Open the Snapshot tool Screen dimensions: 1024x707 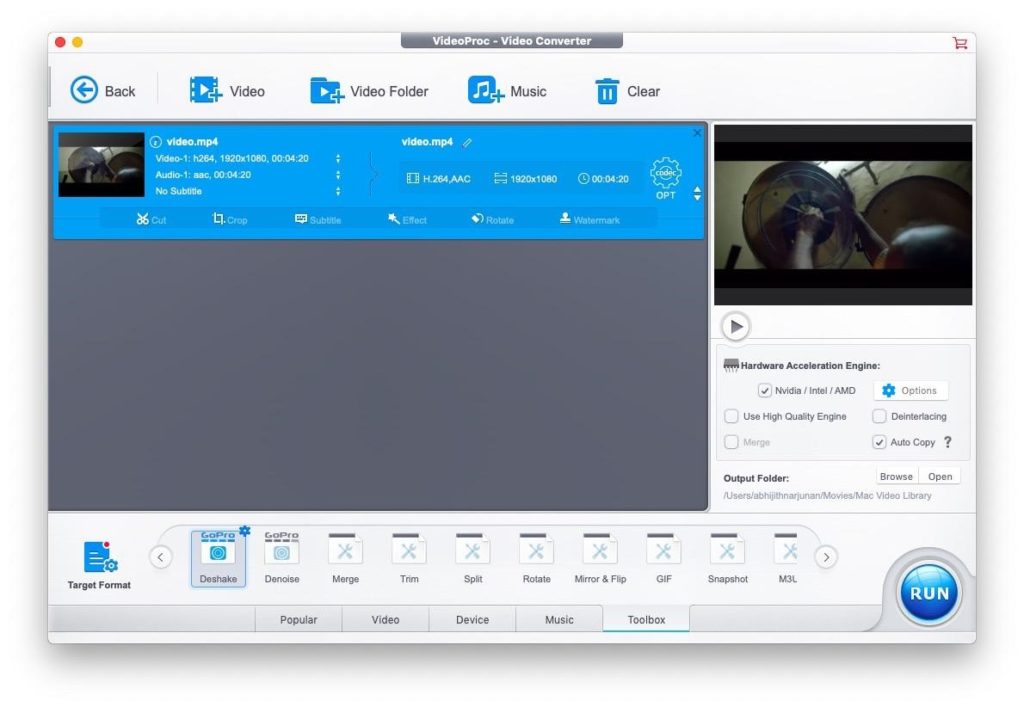point(727,557)
